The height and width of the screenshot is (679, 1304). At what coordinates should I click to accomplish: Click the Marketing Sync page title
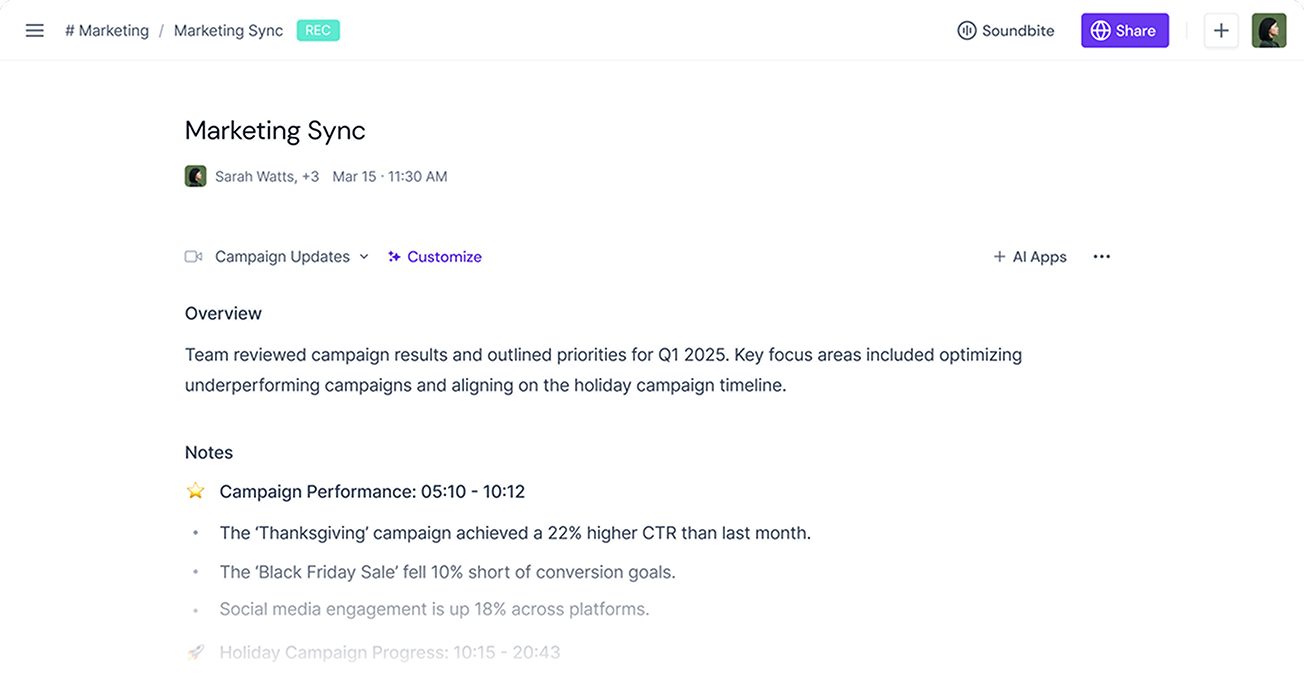[275, 130]
